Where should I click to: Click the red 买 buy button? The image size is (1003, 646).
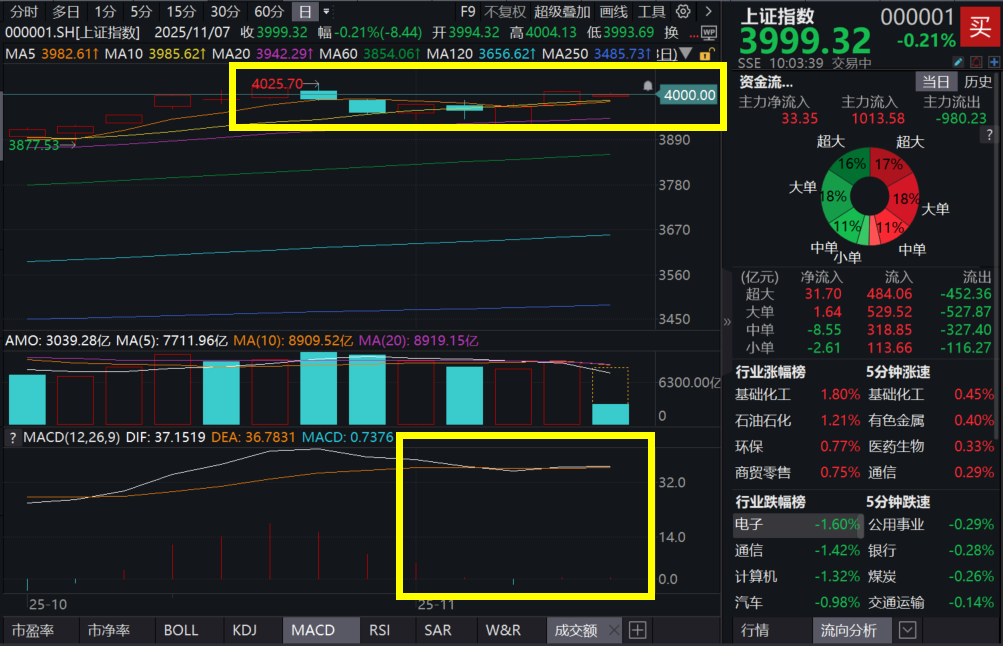click(978, 29)
